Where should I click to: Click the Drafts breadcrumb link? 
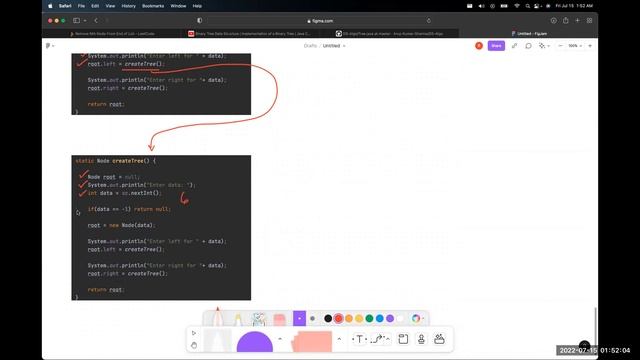point(310,46)
